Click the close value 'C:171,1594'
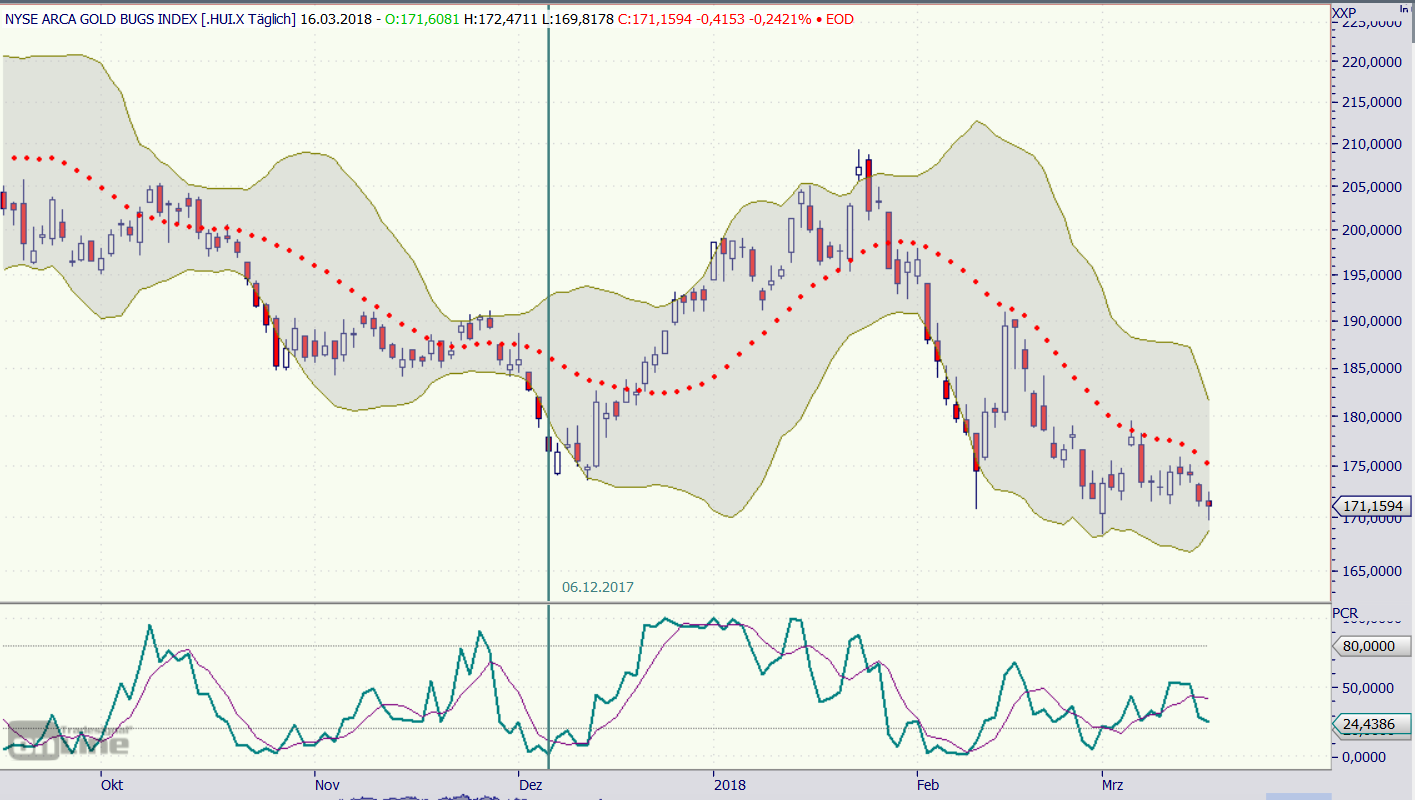The height and width of the screenshot is (800, 1415). pyautogui.click(x=655, y=19)
